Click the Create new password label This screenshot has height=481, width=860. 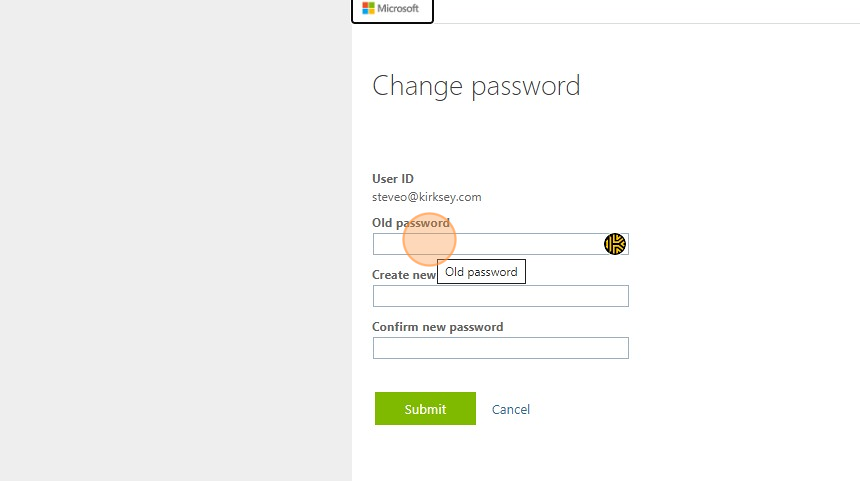coord(403,275)
